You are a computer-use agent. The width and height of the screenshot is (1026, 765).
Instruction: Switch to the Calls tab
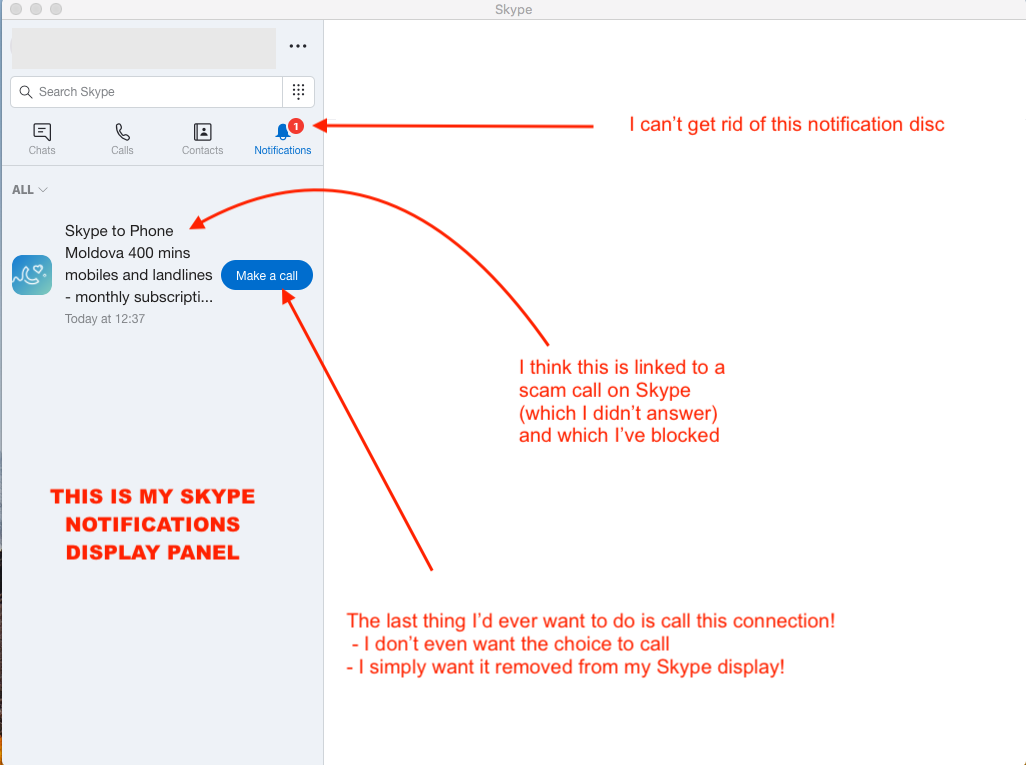tap(122, 139)
